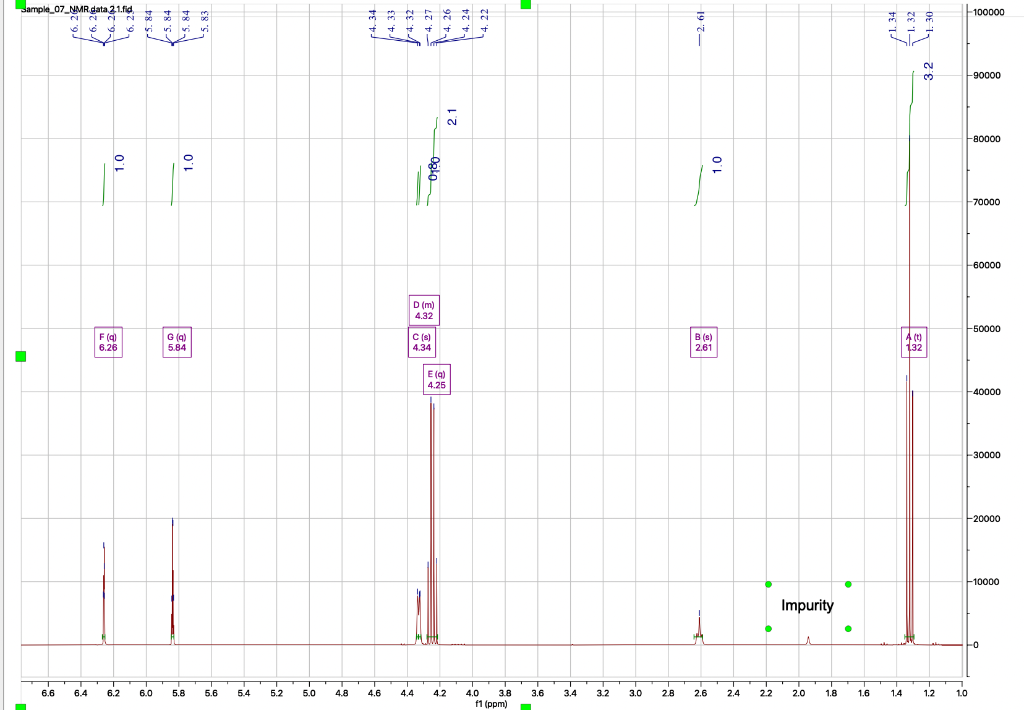
Task: Select the integral labeled 1.0 near 6.26 ppm
Action: click(x=117, y=164)
